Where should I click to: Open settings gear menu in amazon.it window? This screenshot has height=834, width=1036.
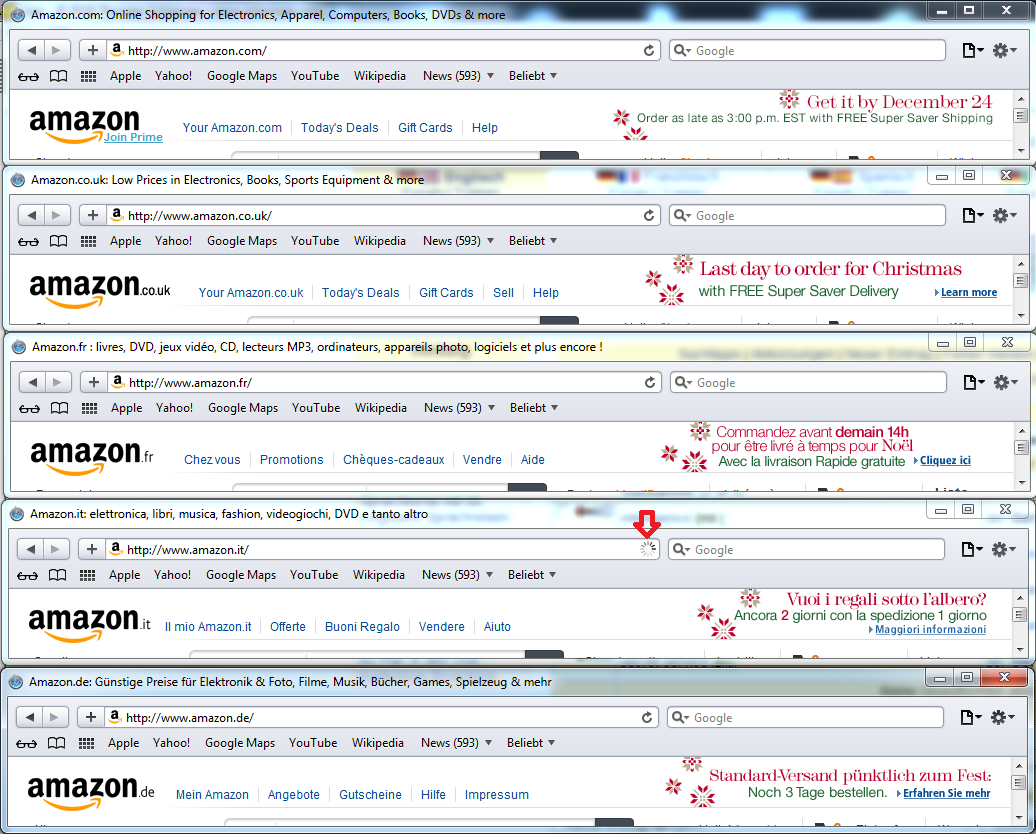[x=1004, y=549]
